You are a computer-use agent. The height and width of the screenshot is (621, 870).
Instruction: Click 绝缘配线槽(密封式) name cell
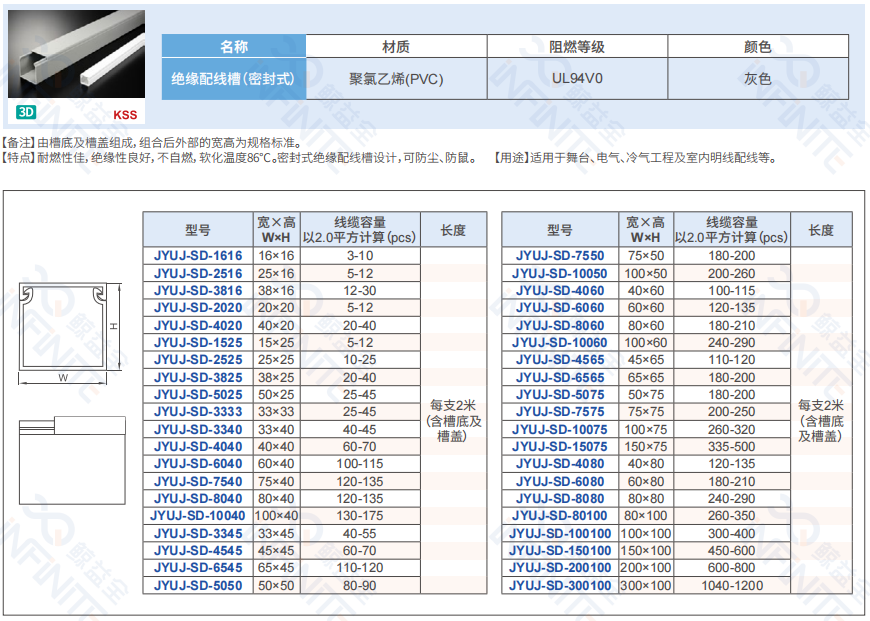pos(234,79)
